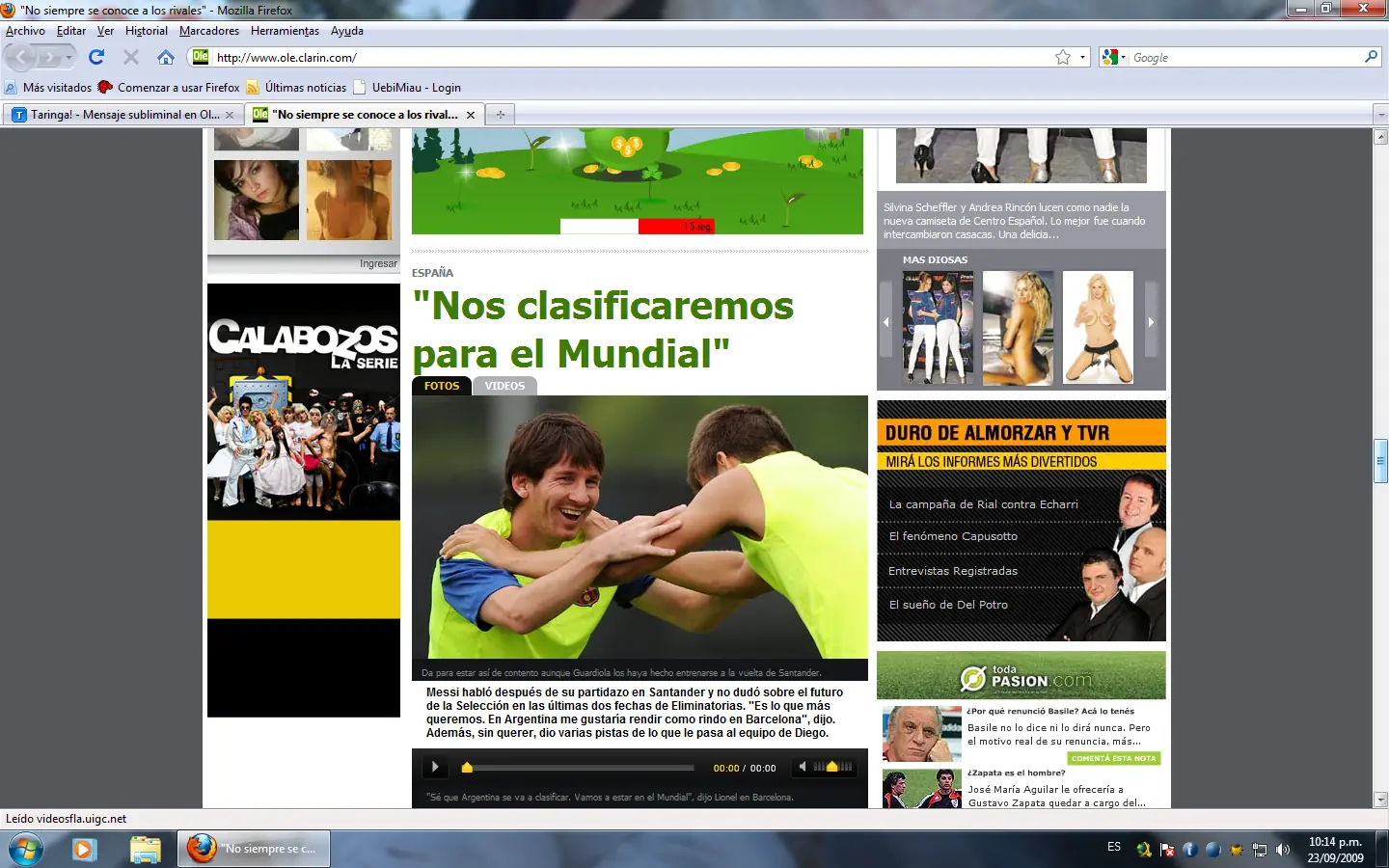Screen dimensions: 1389x868
Task: Stop loading with the X toolbar button
Action: [x=131, y=57]
